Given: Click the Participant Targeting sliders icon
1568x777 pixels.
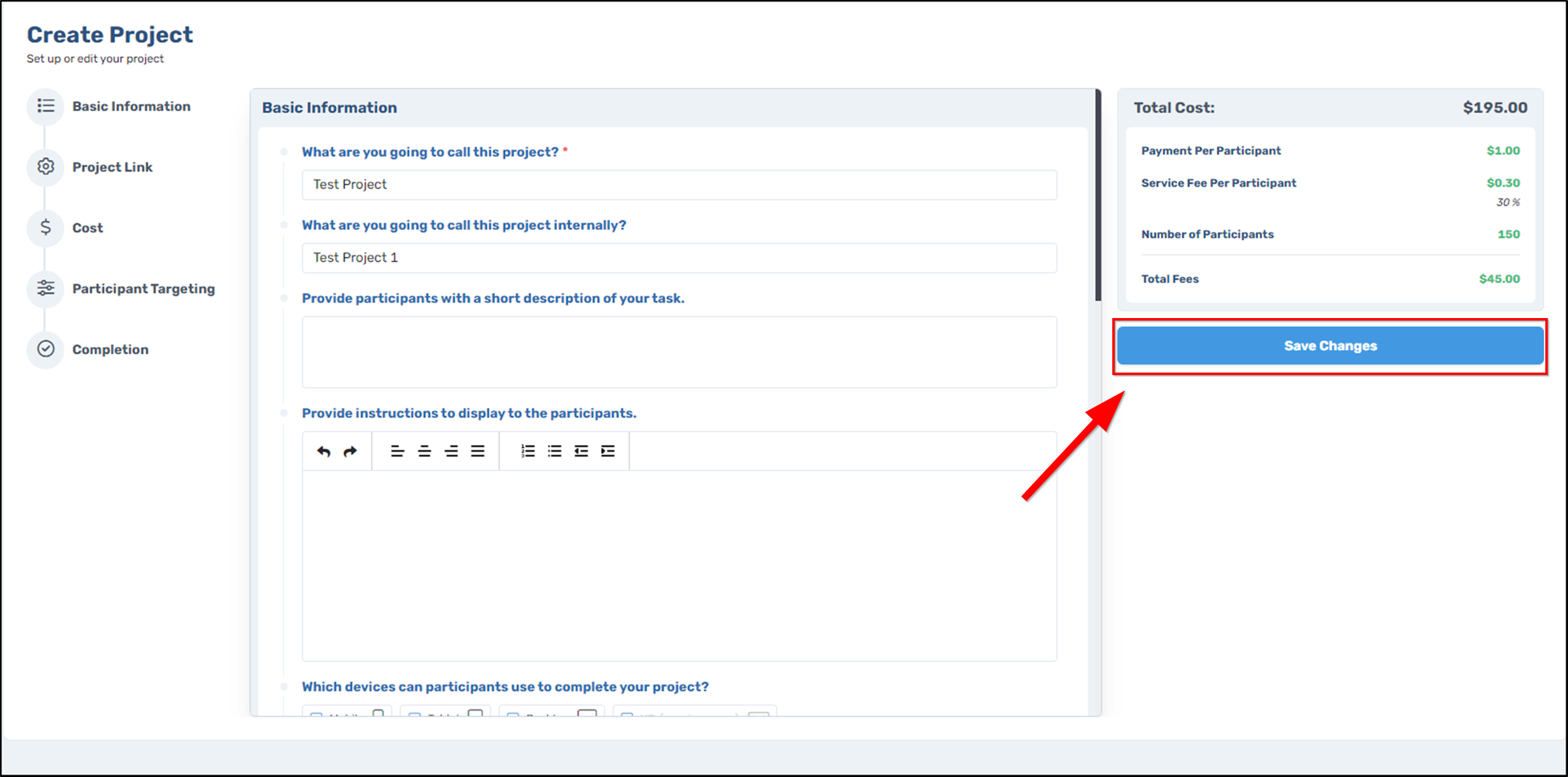Looking at the screenshot, I should click(46, 288).
